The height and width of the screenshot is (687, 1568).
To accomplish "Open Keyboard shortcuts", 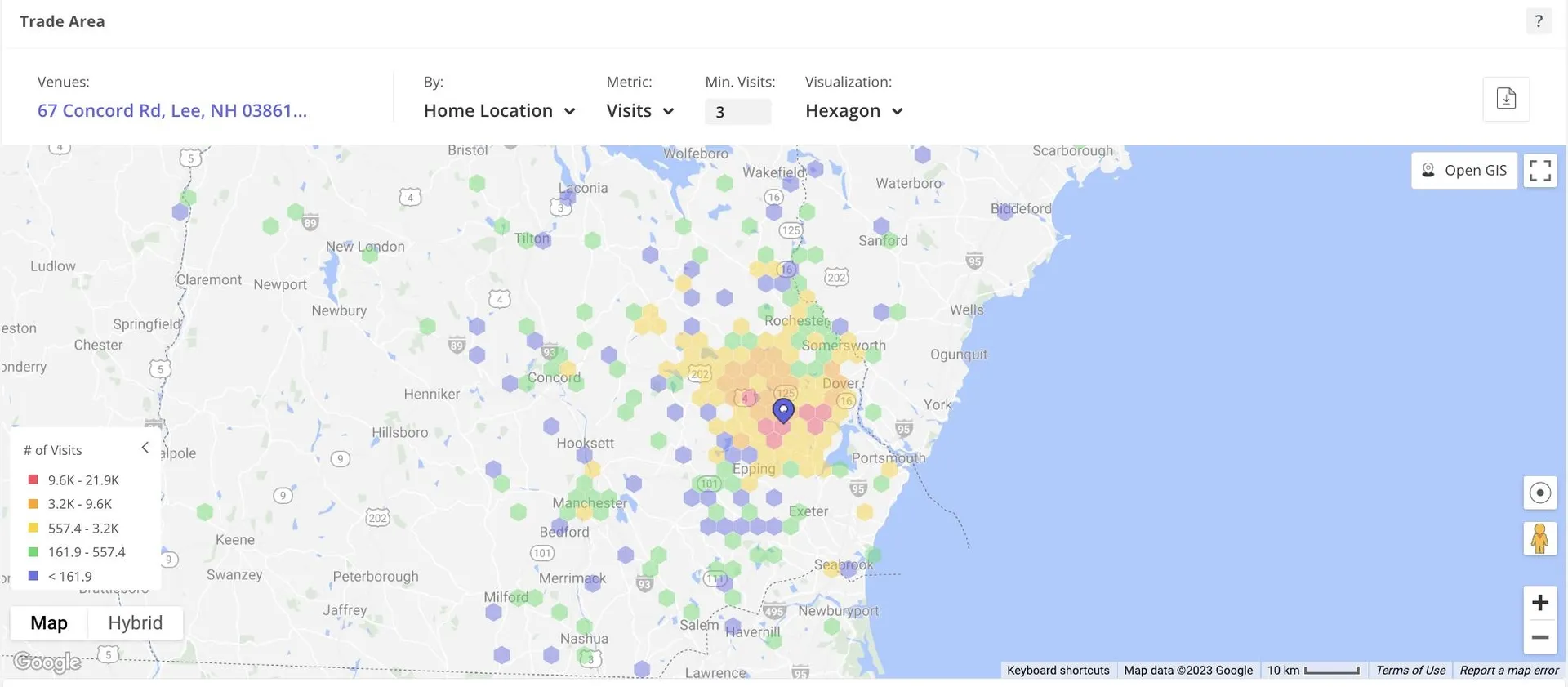I will [1058, 671].
